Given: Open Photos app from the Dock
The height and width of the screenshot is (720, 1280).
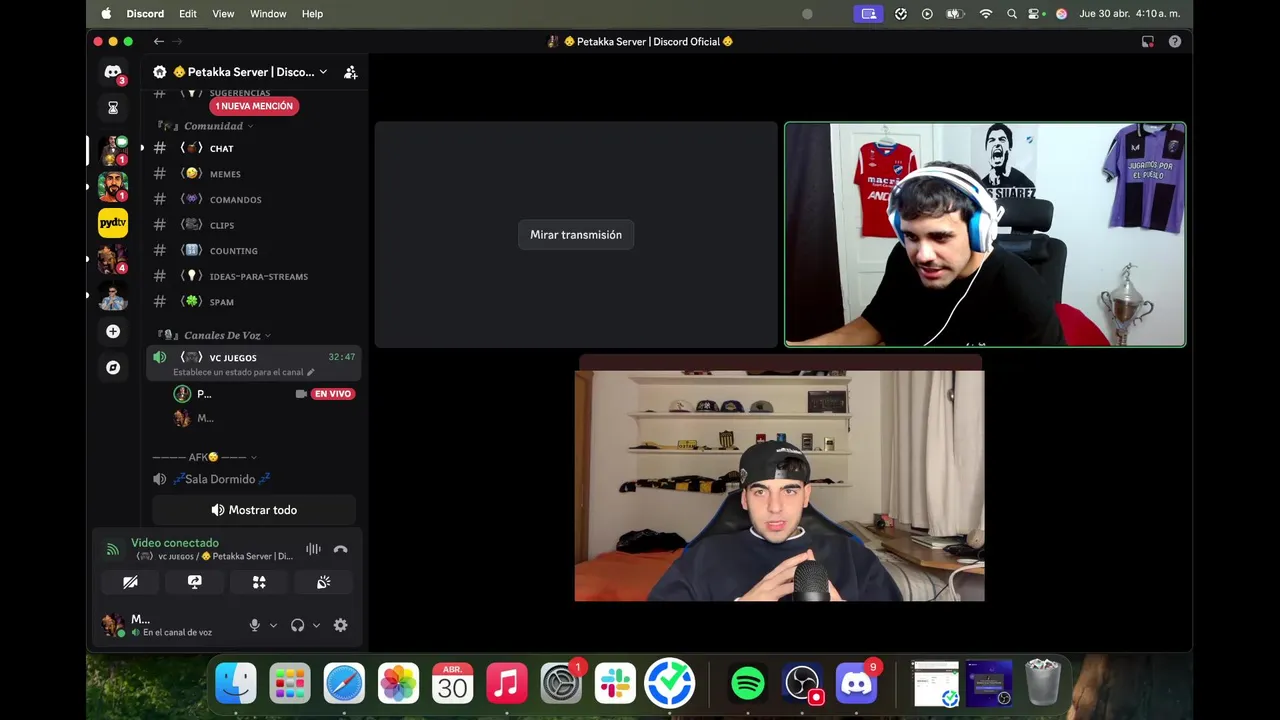Looking at the screenshot, I should coord(399,684).
